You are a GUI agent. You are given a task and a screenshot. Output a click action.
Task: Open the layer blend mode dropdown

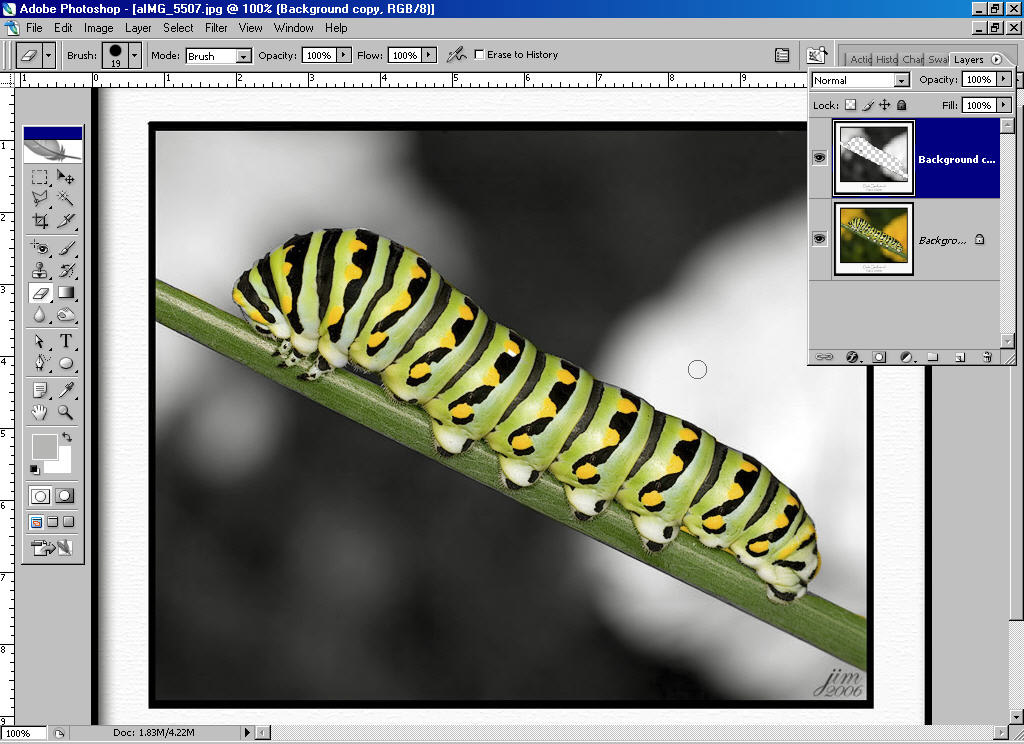click(901, 80)
